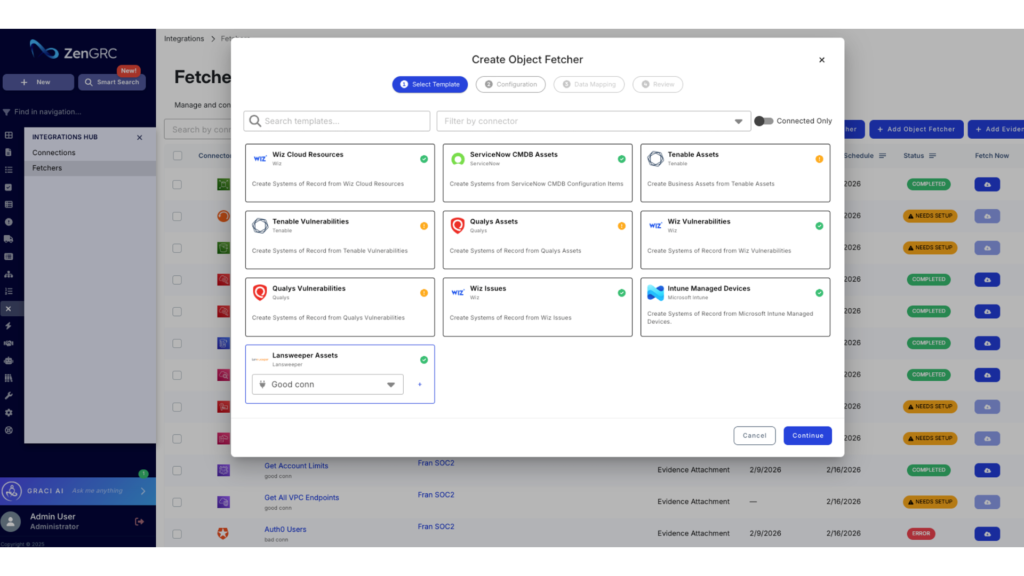Click the Lansweeper Assets logo icon
1024x576 pixels.
click(260, 359)
